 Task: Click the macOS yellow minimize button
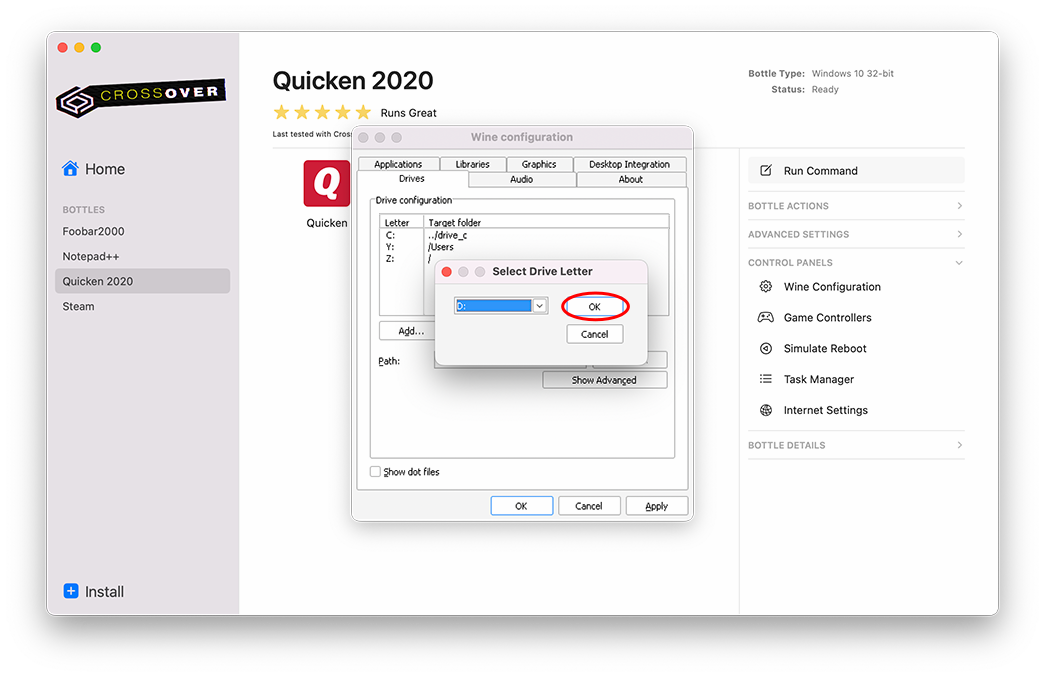click(79, 47)
